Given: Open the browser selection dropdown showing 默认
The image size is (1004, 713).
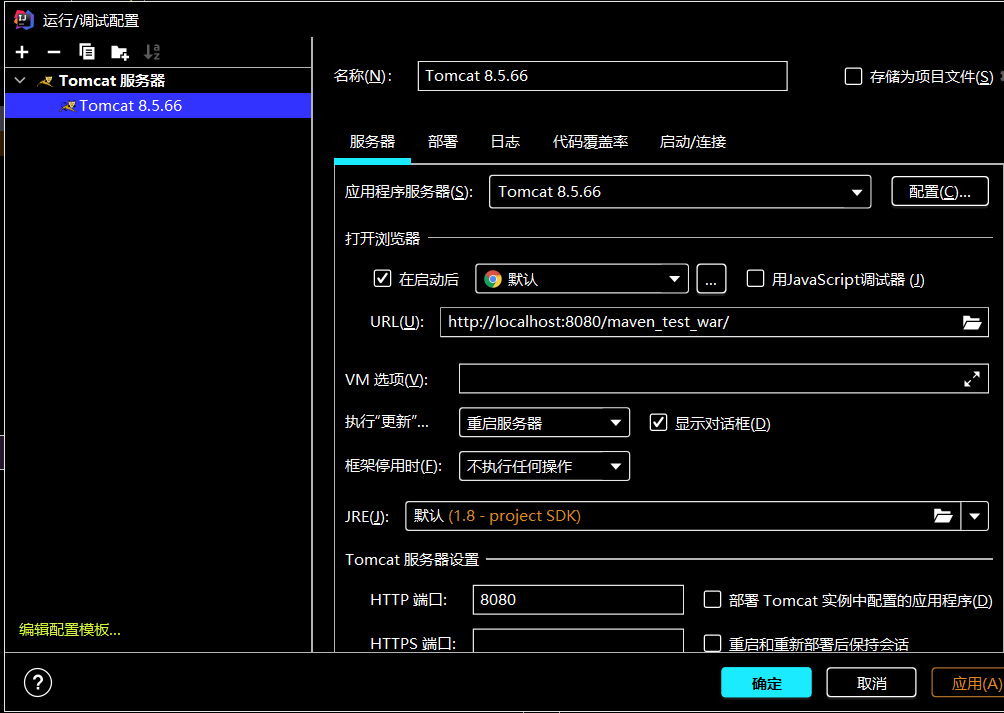Looking at the screenshot, I should [581, 279].
